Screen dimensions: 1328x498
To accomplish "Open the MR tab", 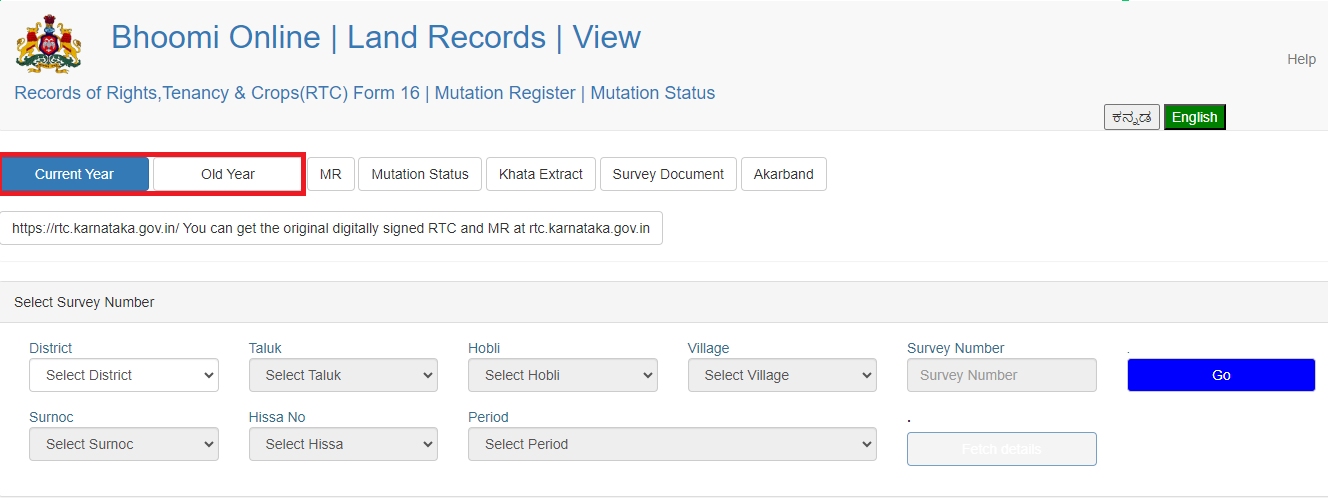I will pos(330,174).
